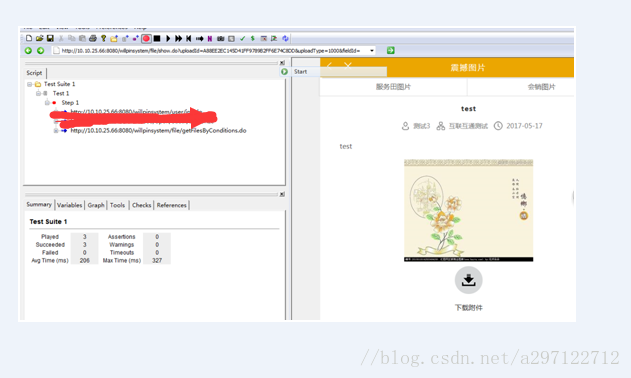The image size is (631, 378).
Task: Print using the printer icon
Action: pos(93,38)
